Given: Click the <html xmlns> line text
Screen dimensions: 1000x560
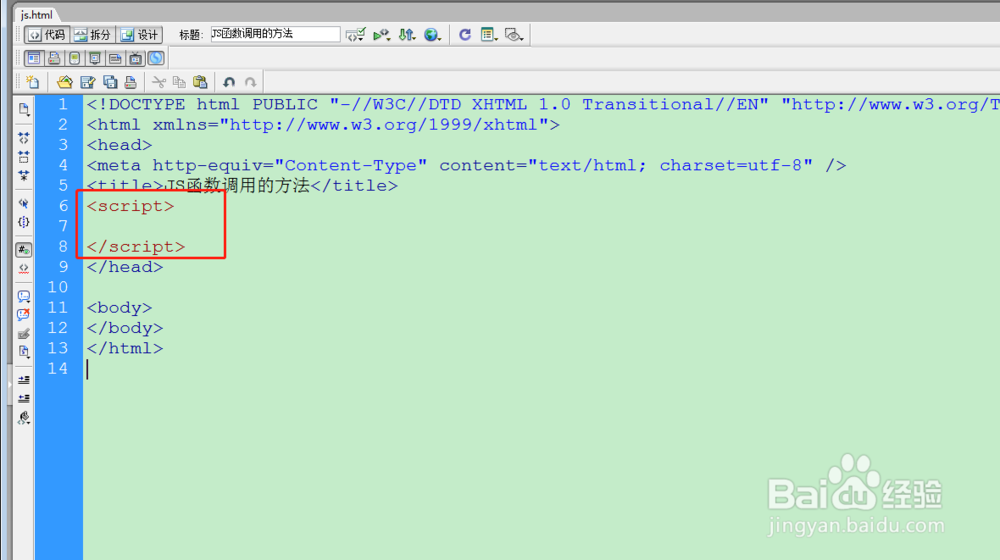Looking at the screenshot, I should (323, 124).
